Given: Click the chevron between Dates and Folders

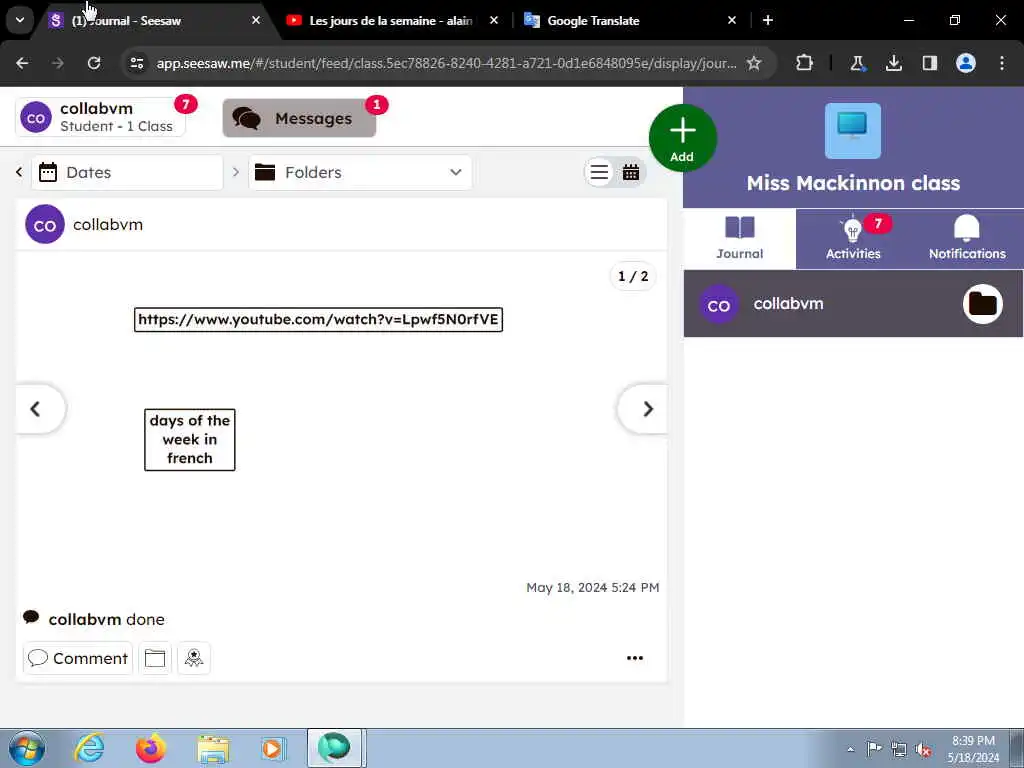Looking at the screenshot, I should click(236, 172).
